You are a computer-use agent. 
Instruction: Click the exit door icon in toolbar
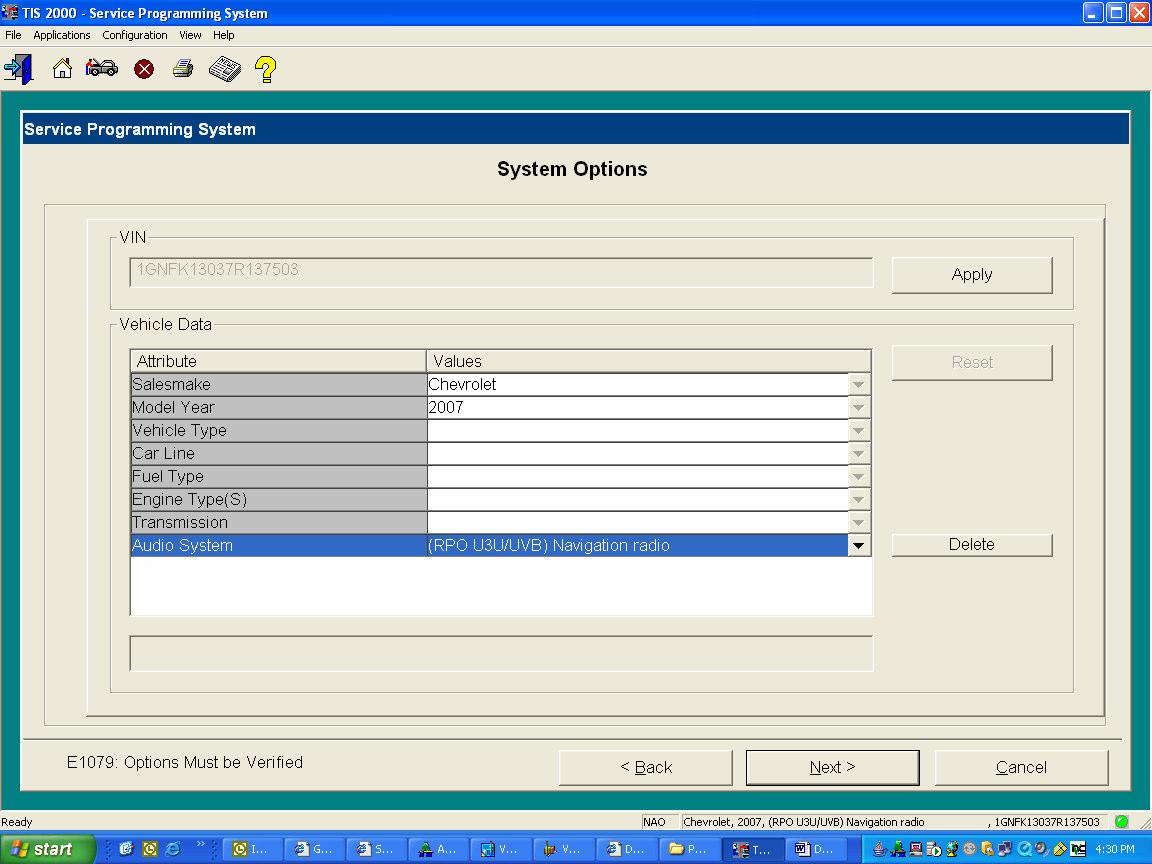click(18, 69)
